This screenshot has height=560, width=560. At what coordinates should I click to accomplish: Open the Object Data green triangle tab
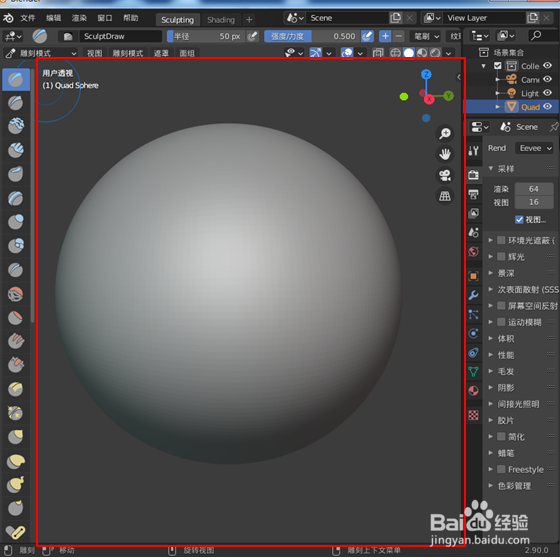tap(474, 371)
